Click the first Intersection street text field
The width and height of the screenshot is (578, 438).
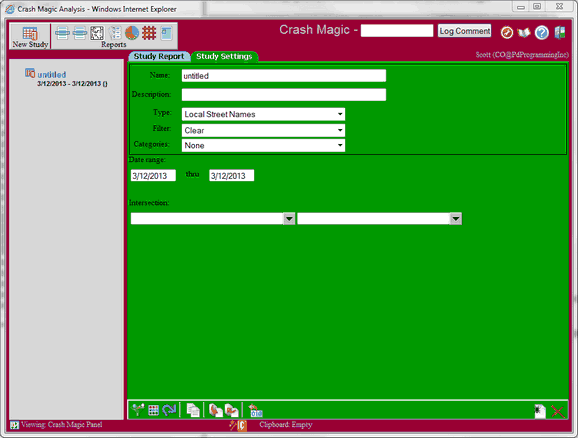[207, 219]
